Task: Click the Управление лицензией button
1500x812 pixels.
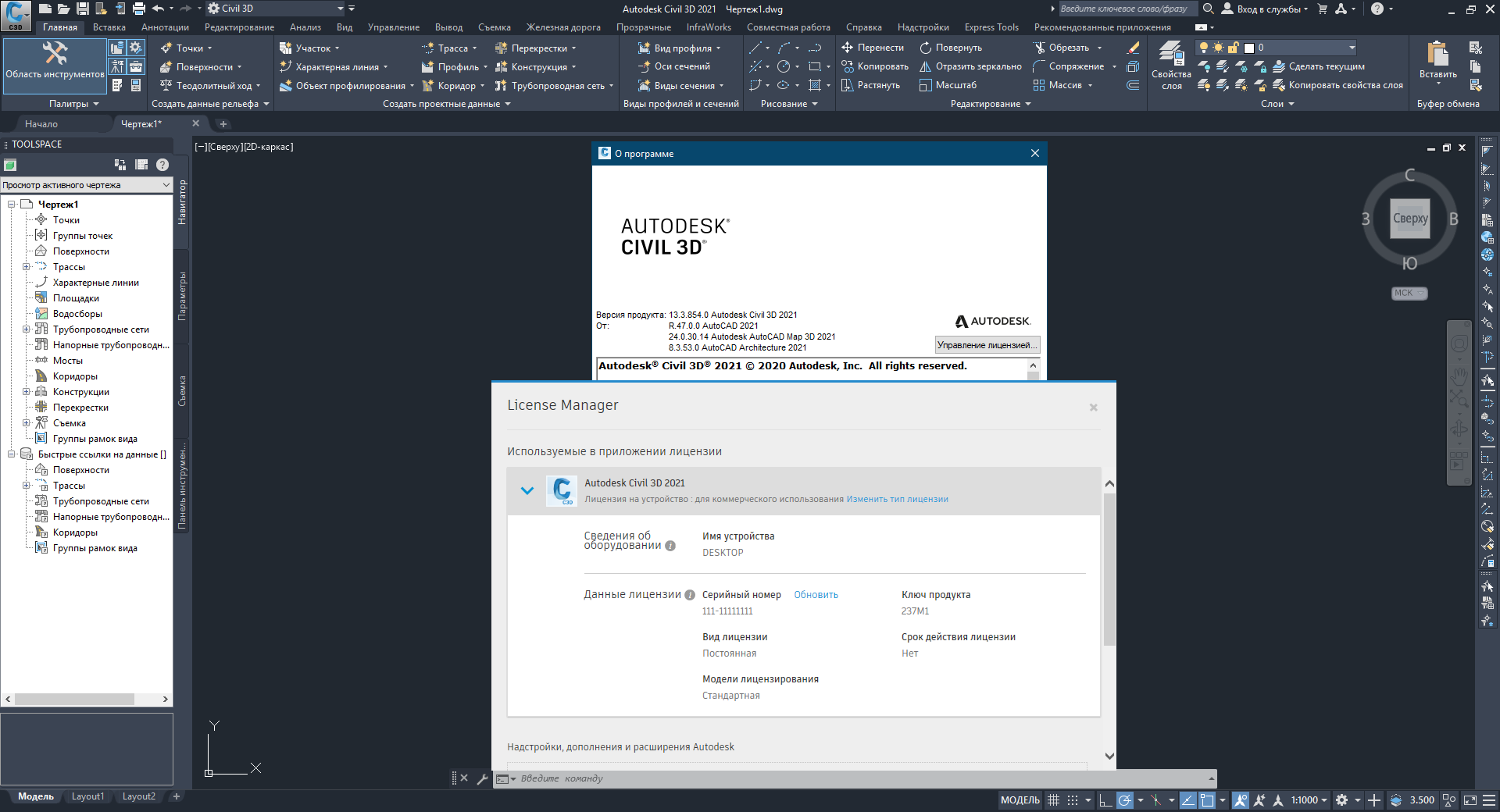Action: point(987,345)
